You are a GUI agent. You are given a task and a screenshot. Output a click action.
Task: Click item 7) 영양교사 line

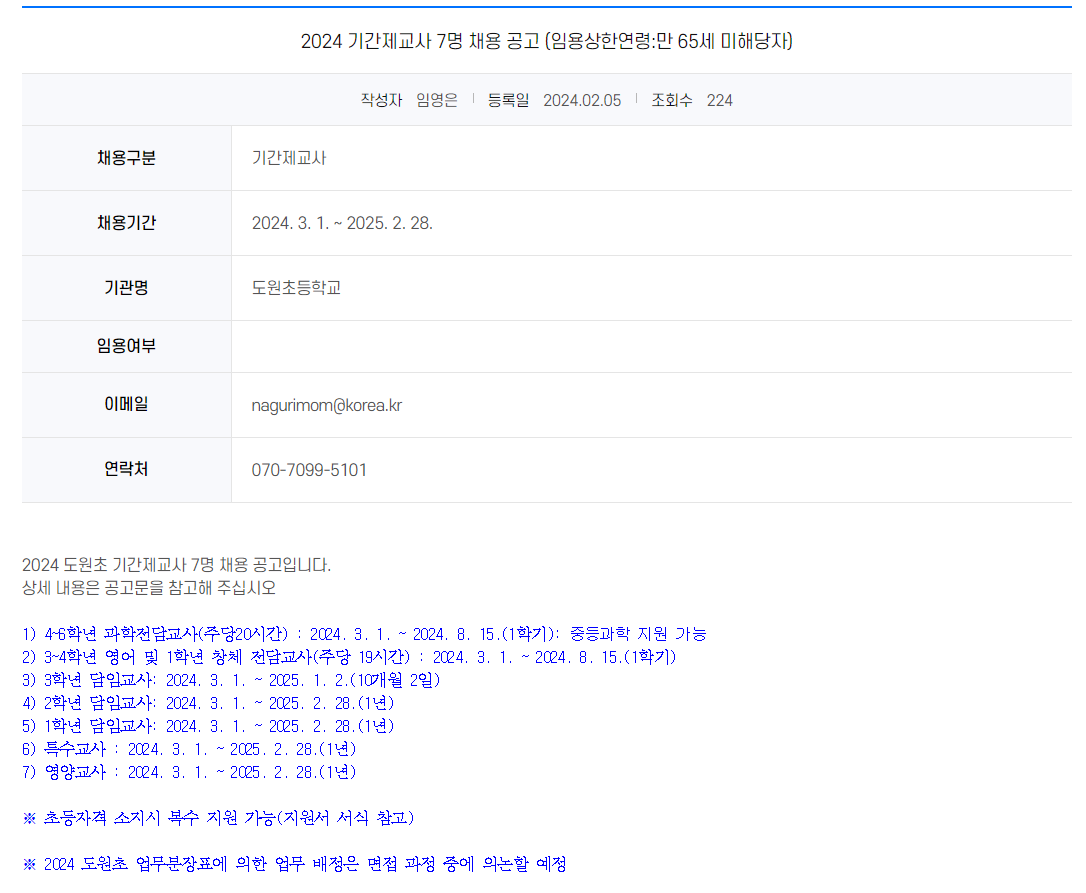(189, 772)
